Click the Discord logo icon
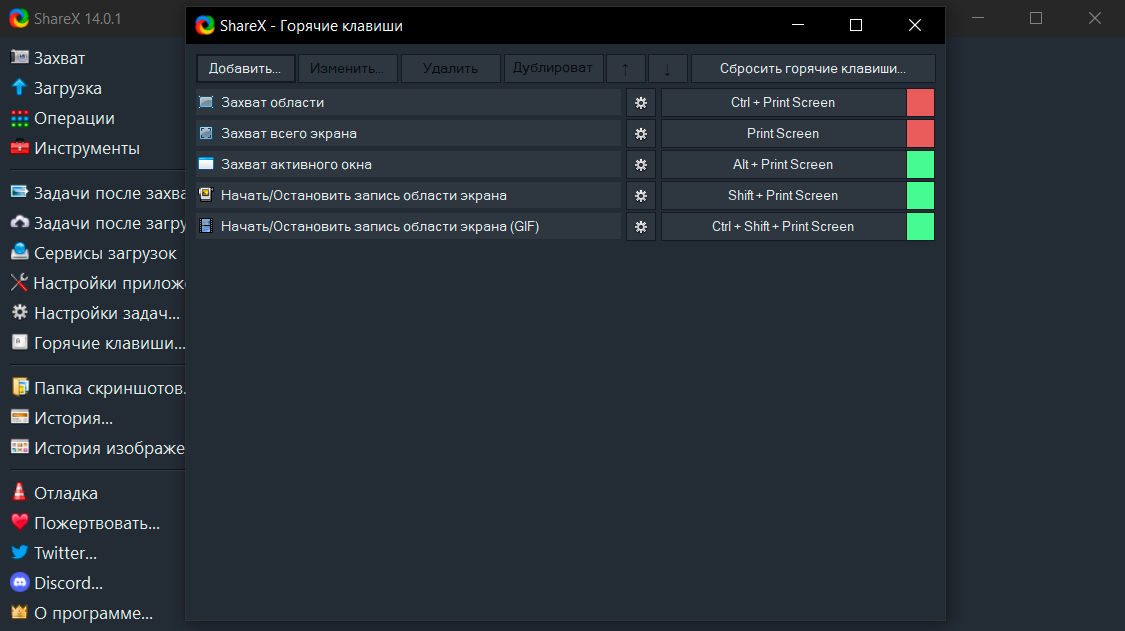The height and width of the screenshot is (631, 1125). (19, 582)
